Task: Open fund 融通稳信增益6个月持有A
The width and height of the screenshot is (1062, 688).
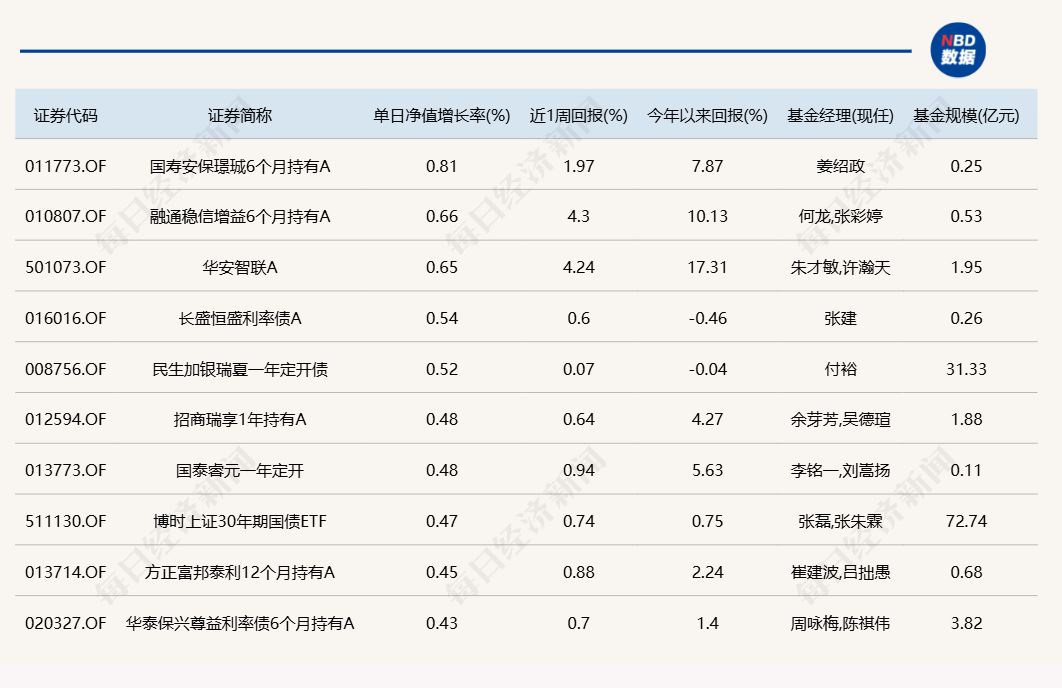Action: point(240,217)
